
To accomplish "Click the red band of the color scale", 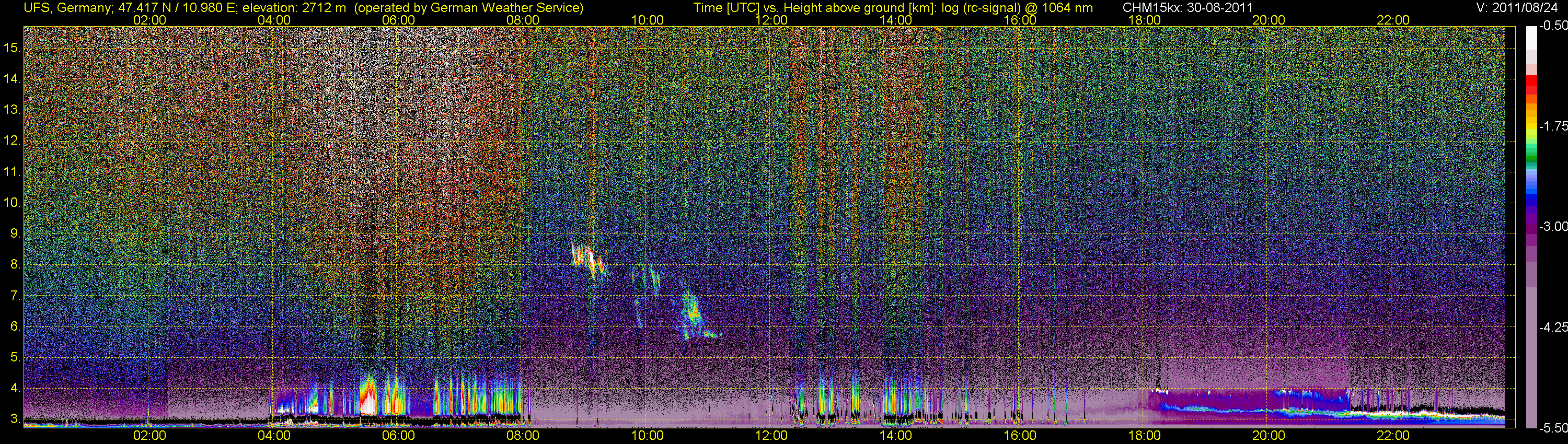I will pyautogui.click(x=1531, y=84).
